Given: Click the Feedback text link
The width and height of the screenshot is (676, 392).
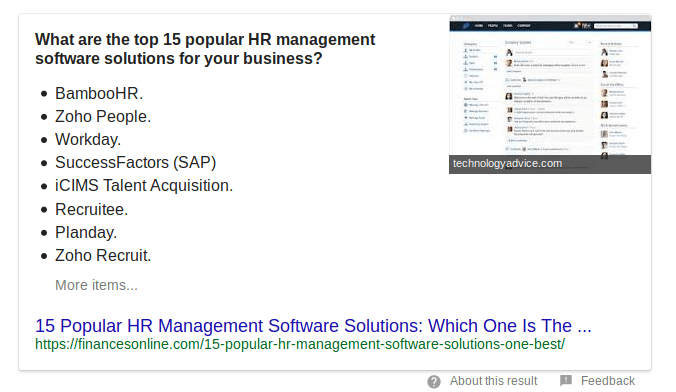Looking at the screenshot, I should (x=607, y=381).
